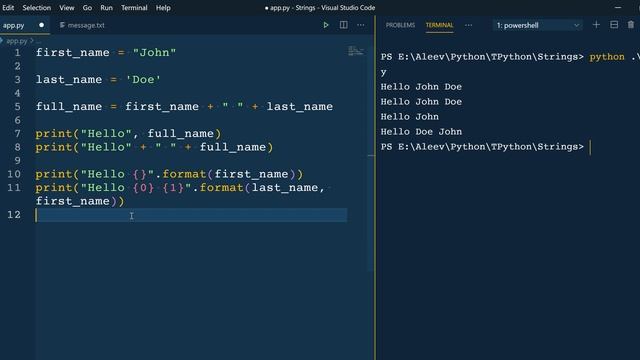Click the 'Doe' string on line 3
The height and width of the screenshot is (360, 640).
coord(143,80)
